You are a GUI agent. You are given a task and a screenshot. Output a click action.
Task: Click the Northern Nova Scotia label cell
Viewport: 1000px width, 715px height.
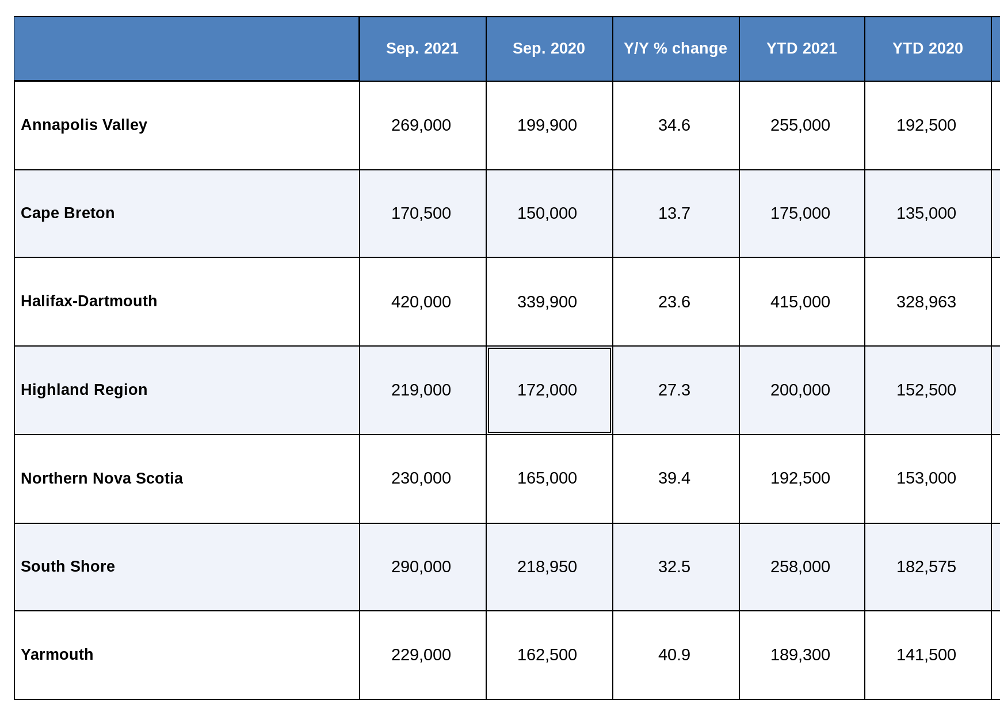187,479
